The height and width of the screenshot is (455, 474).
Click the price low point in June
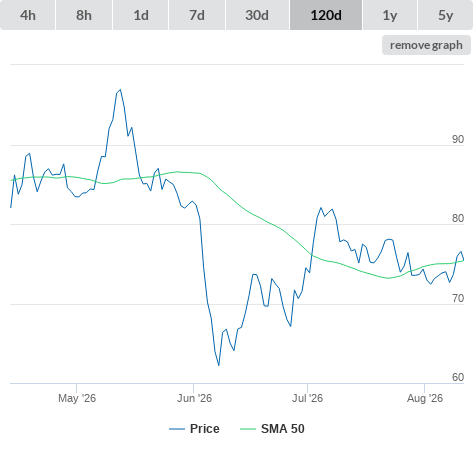pos(219,365)
